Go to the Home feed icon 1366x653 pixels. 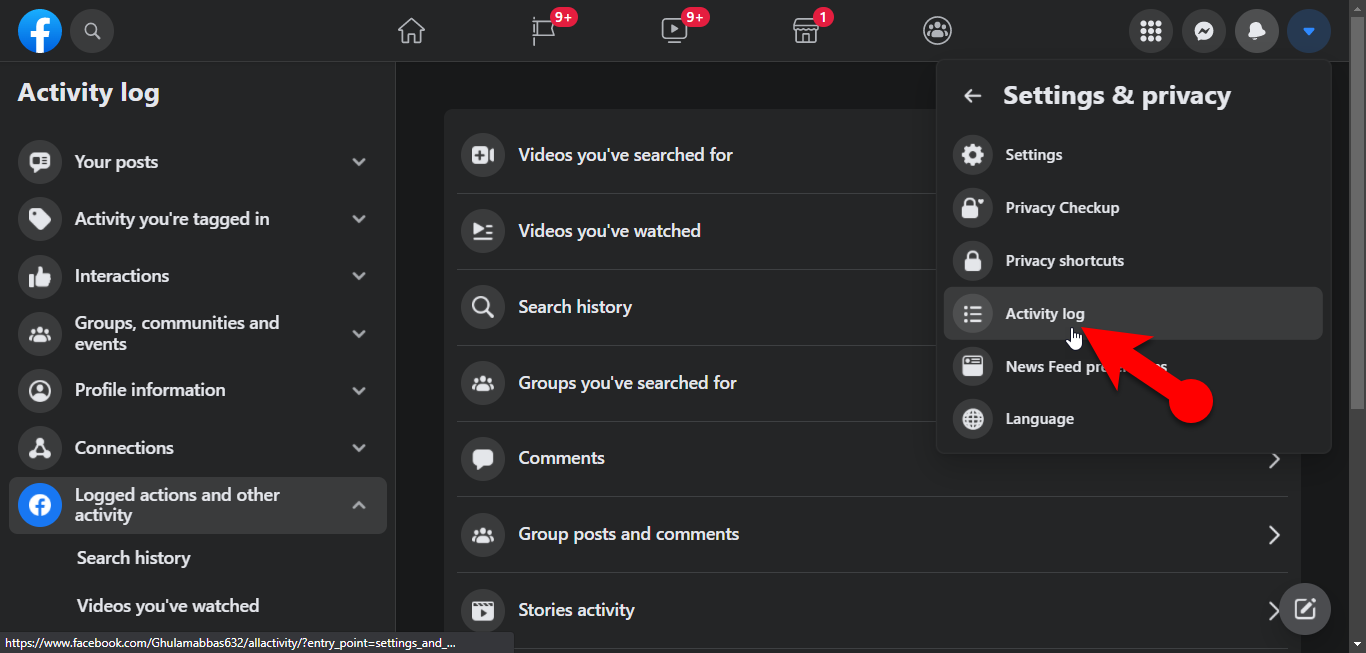tap(411, 31)
